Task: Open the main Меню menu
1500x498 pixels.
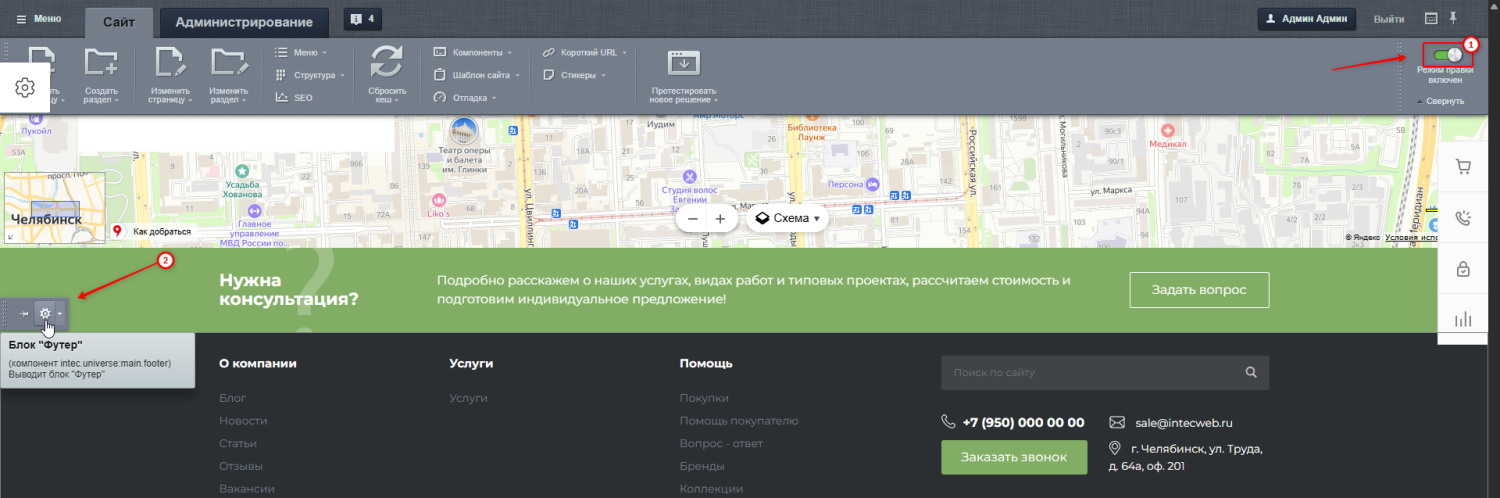Action: 39,19
